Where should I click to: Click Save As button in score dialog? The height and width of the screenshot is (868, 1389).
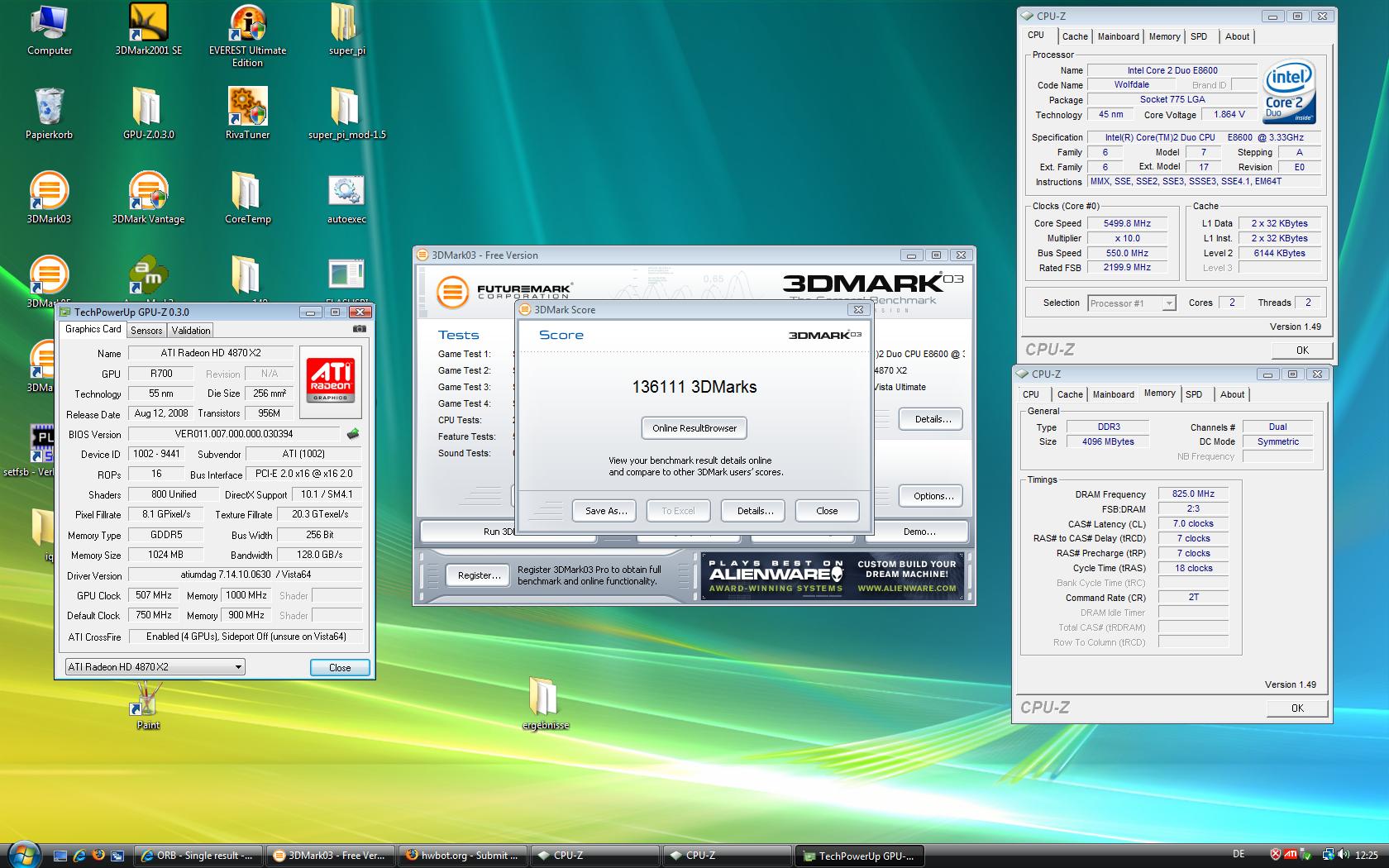point(606,511)
